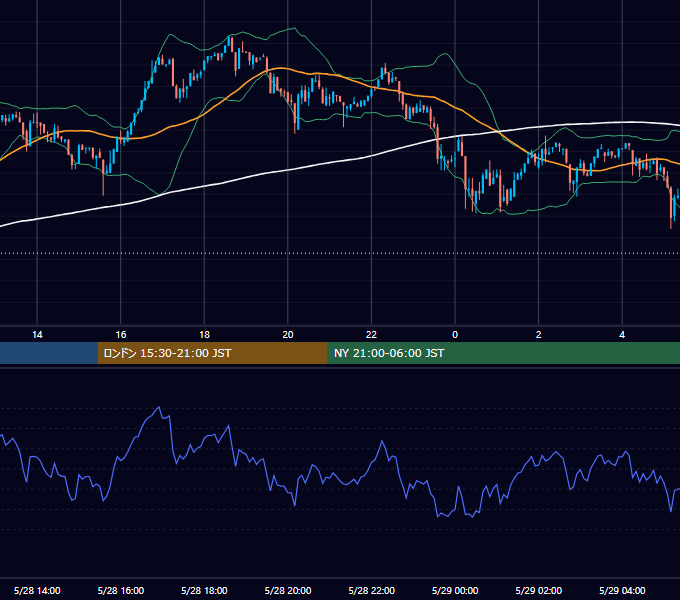Click hour label '16' on price chart axis

point(121,335)
